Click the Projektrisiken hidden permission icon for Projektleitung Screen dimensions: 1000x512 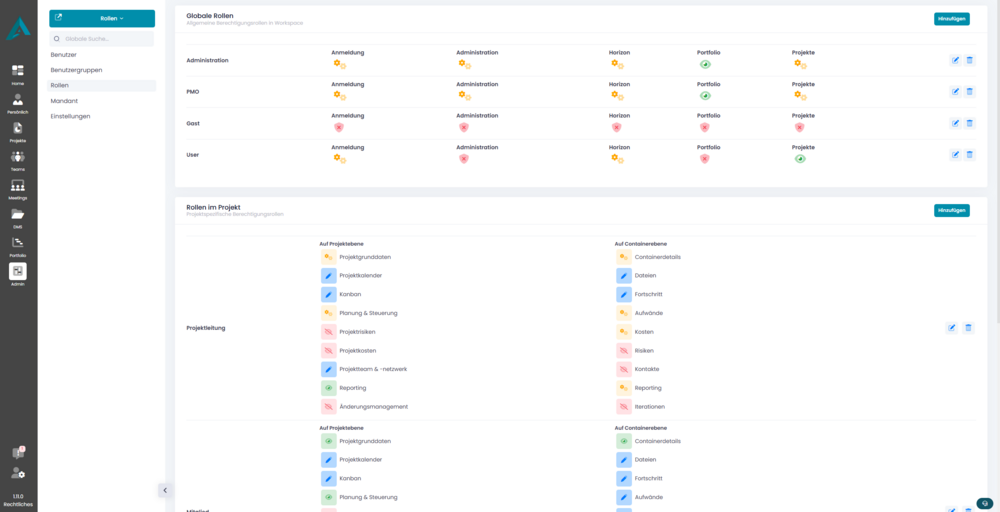point(328,332)
